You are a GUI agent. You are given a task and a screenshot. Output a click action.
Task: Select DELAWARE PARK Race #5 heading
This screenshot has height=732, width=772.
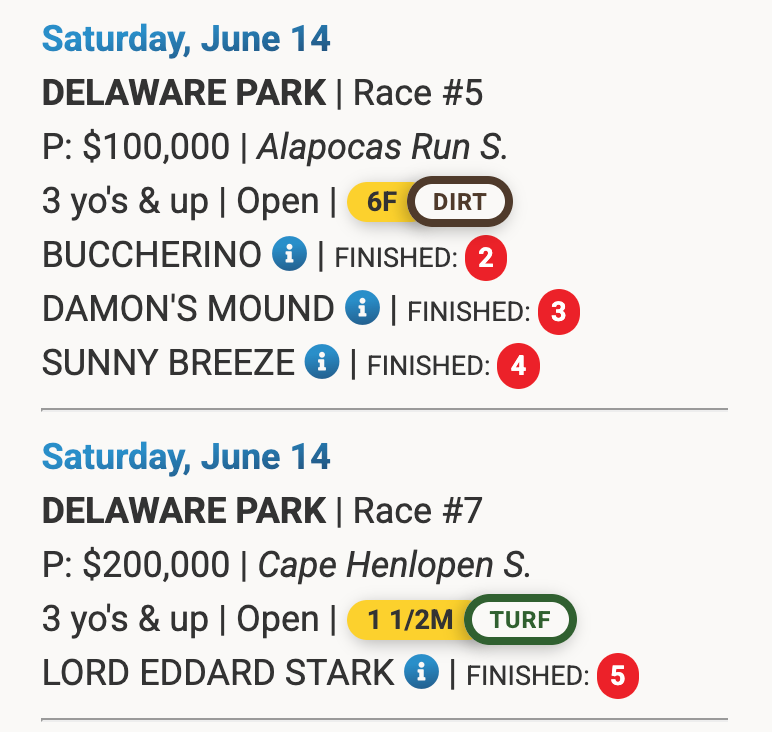(x=262, y=93)
